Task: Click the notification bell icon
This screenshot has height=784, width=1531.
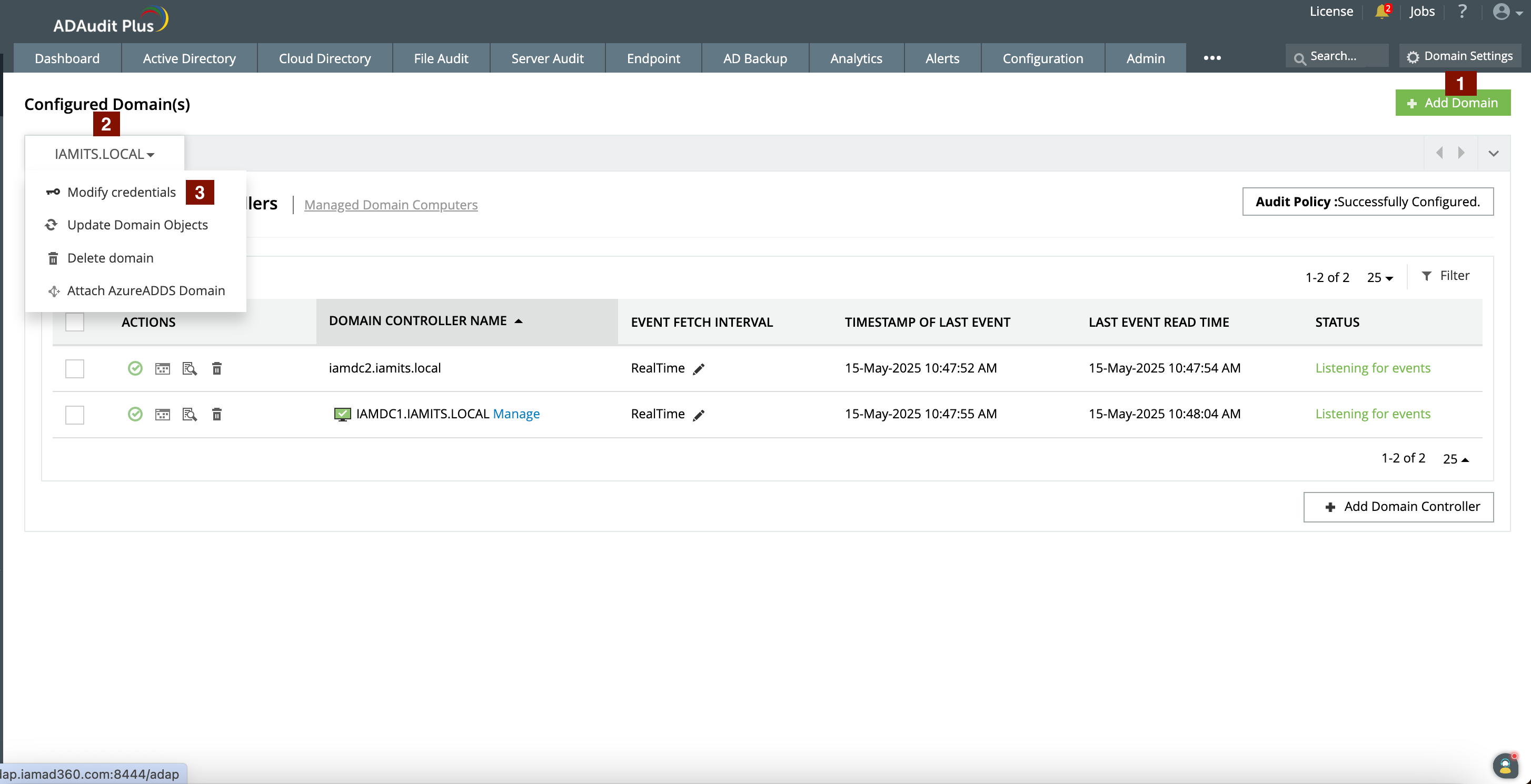Action: [x=1382, y=12]
